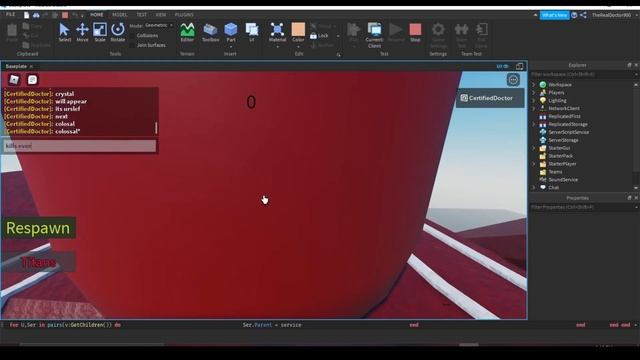This screenshot has height=360, width=640.
Task: Expand the StarterGui node
Action: [x=534, y=148]
